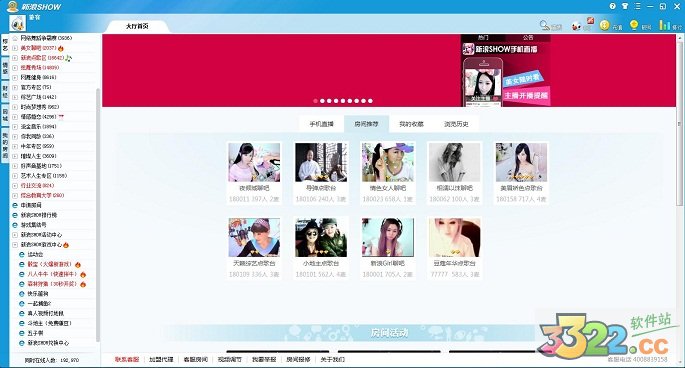The height and width of the screenshot is (368, 685).
Task: Open 新浪SHOW兑换中心 in the list
Action: (x=48, y=343)
